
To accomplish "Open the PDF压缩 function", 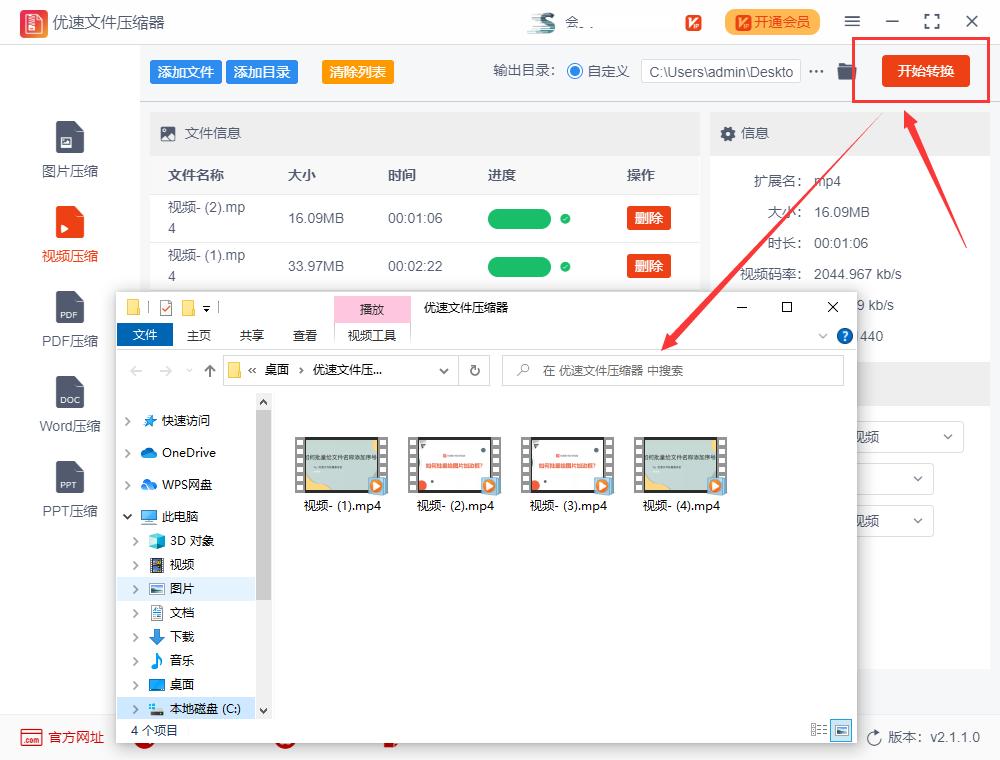I will [68, 320].
